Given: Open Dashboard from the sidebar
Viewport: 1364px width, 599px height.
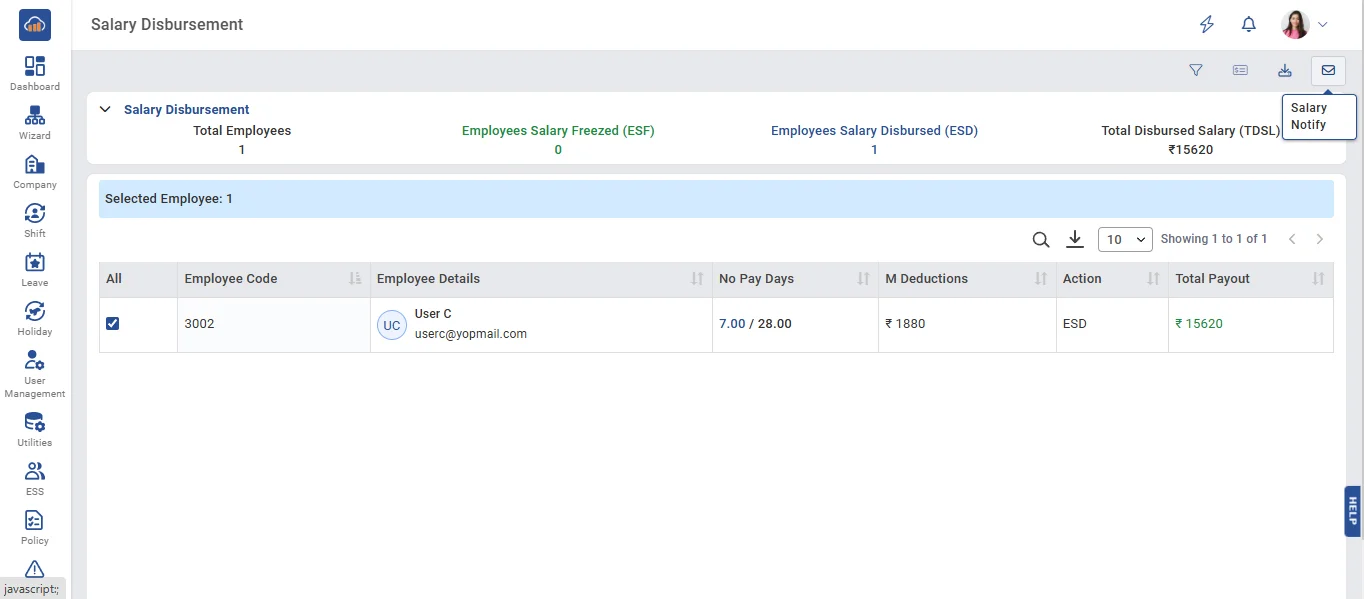Looking at the screenshot, I should click(x=35, y=73).
